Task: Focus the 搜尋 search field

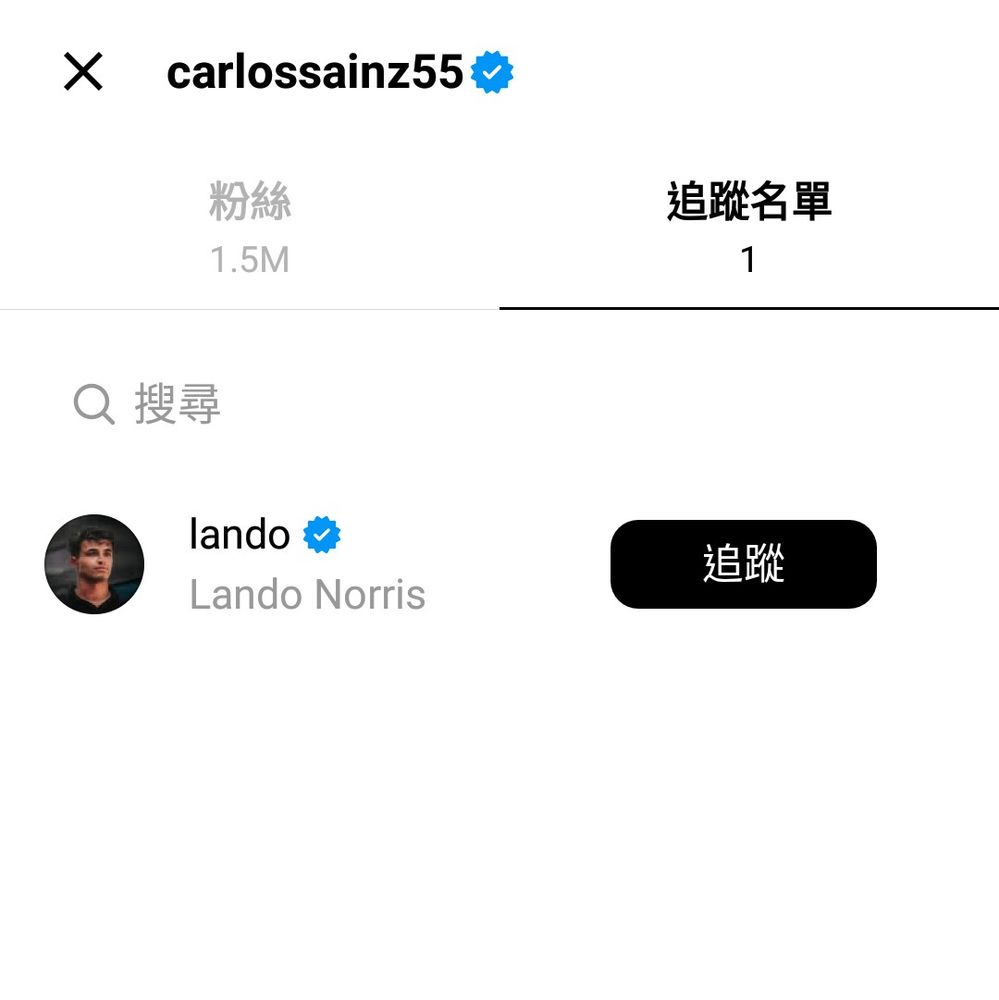Action: pyautogui.click(x=500, y=404)
